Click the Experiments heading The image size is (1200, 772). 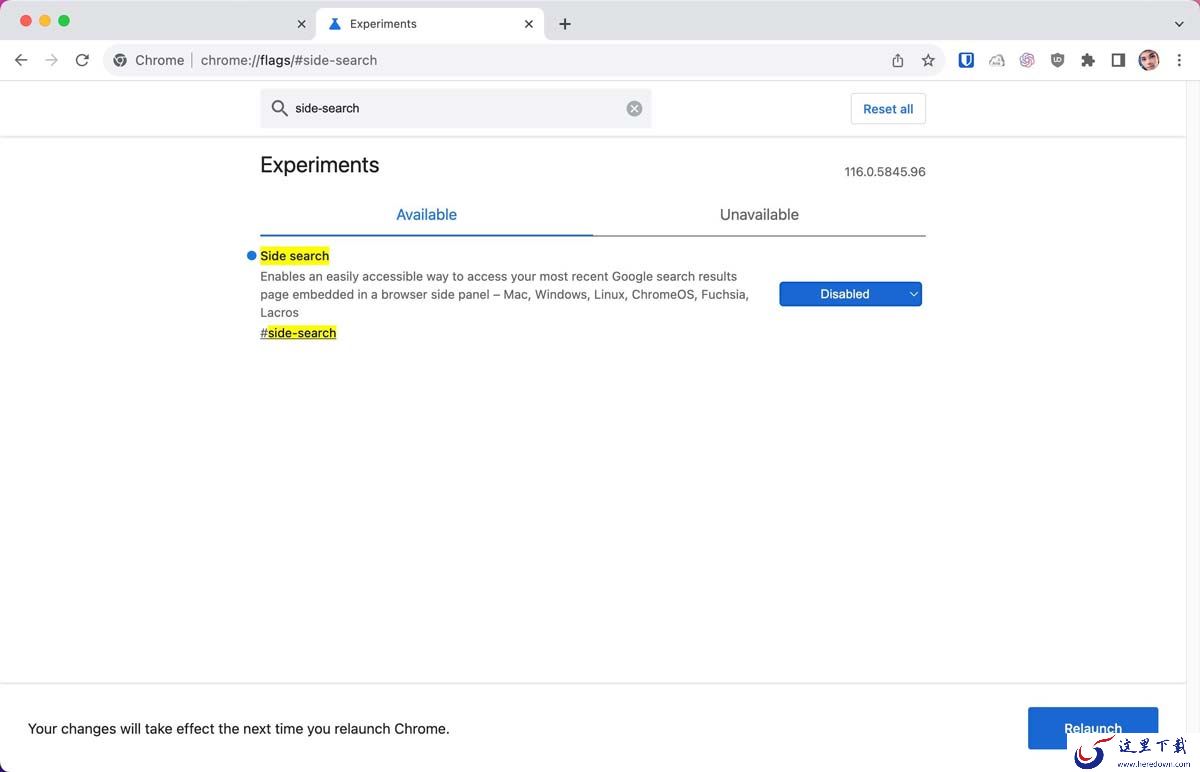(x=320, y=165)
